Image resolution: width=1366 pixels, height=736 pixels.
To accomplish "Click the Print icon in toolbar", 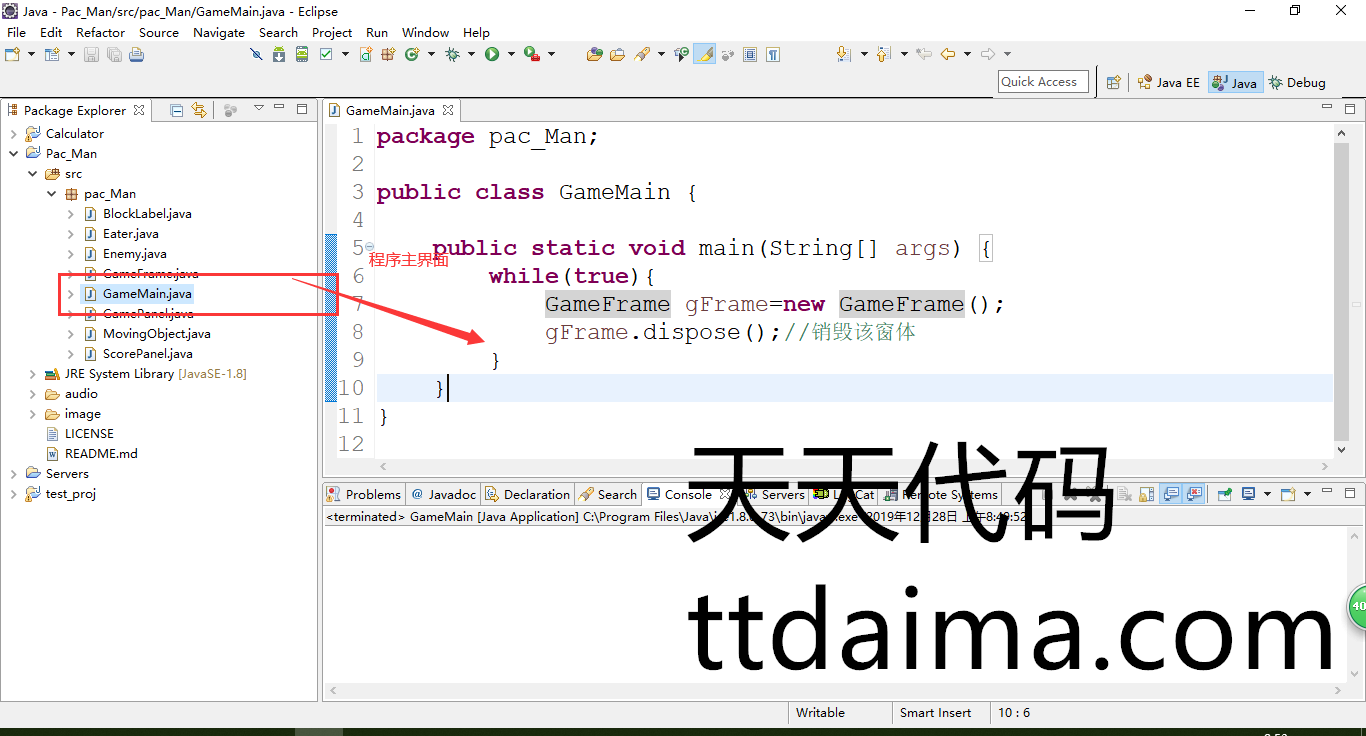I will pyautogui.click(x=136, y=54).
